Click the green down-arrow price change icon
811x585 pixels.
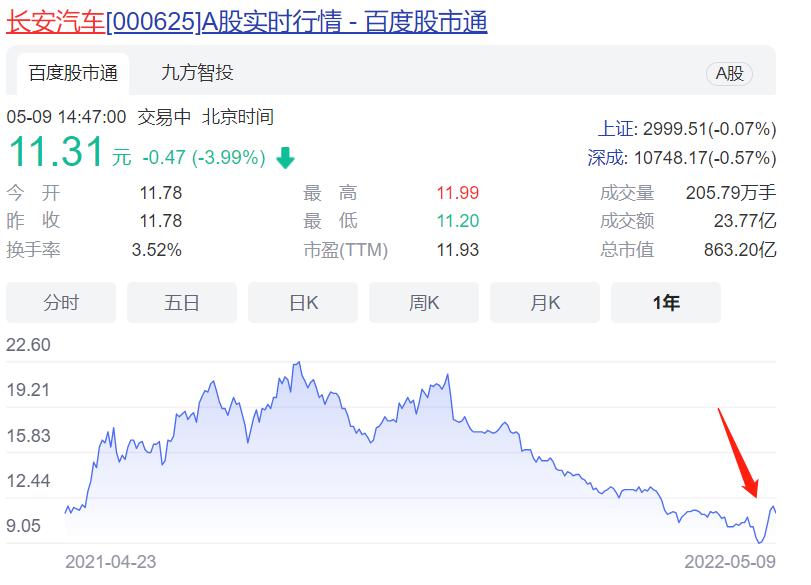(x=286, y=158)
